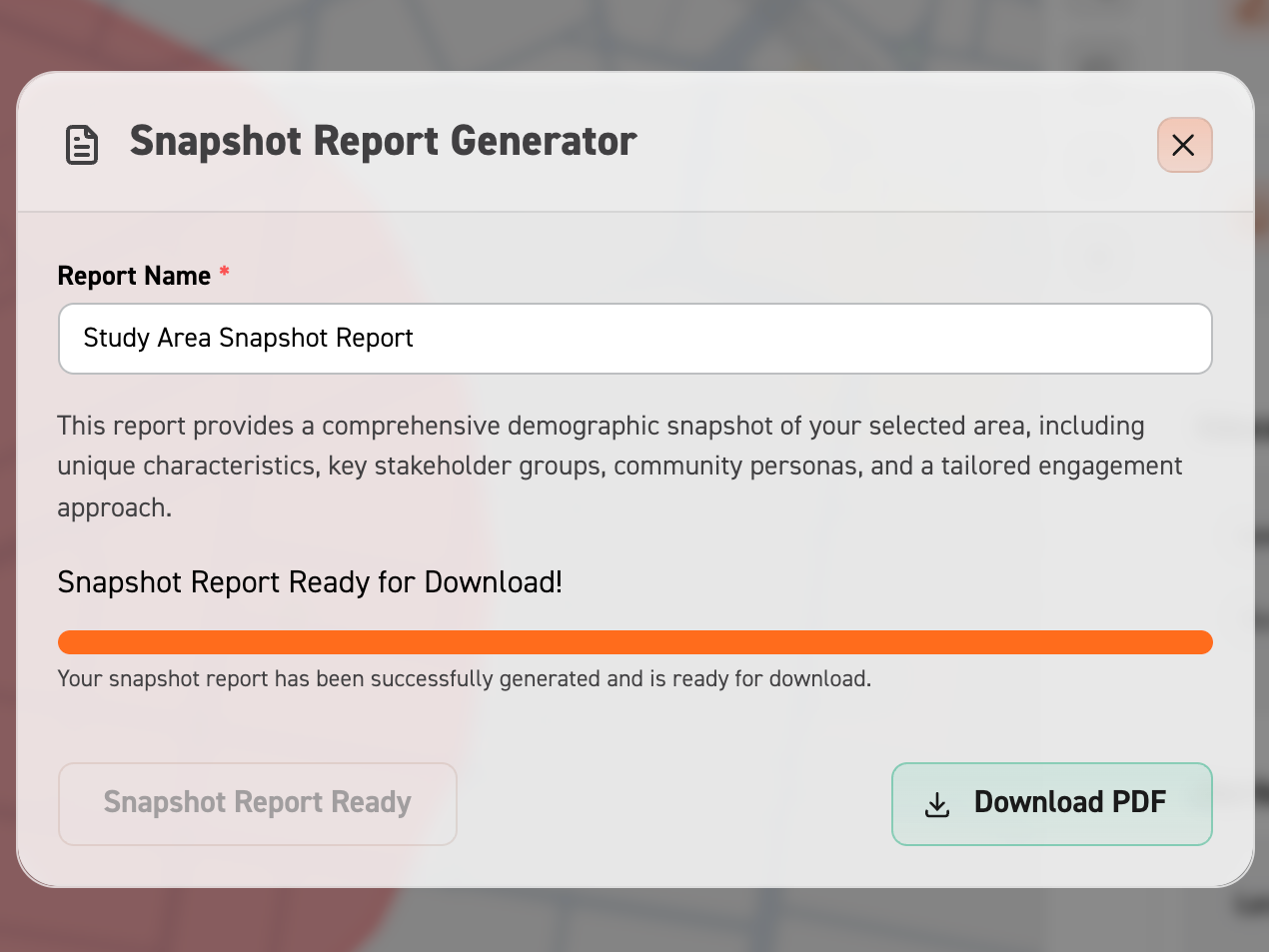Click the download arrow icon in Download PDF
The height and width of the screenshot is (952, 1269).
click(x=937, y=805)
